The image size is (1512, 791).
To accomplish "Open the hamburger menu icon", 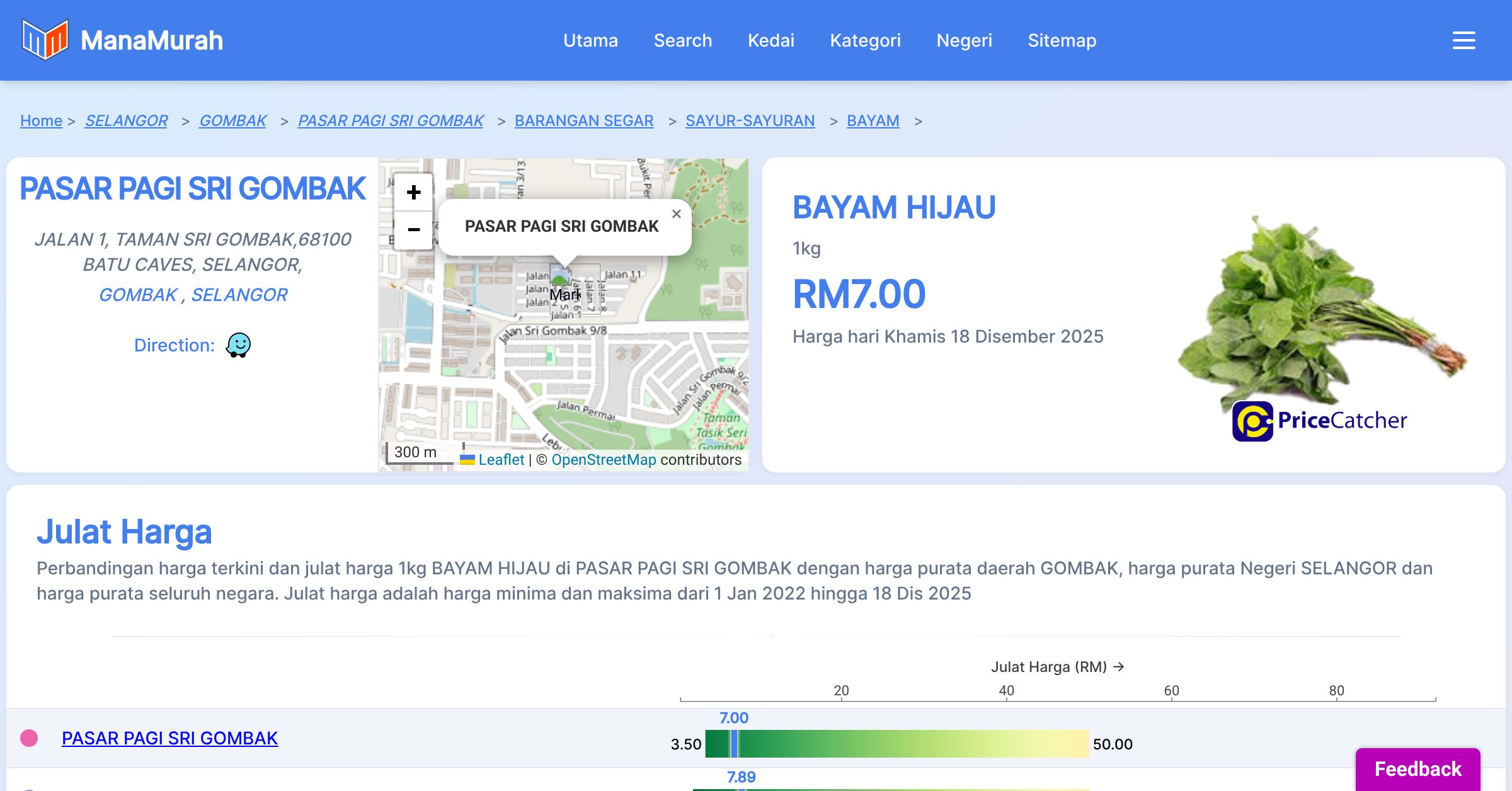I will pyautogui.click(x=1463, y=40).
